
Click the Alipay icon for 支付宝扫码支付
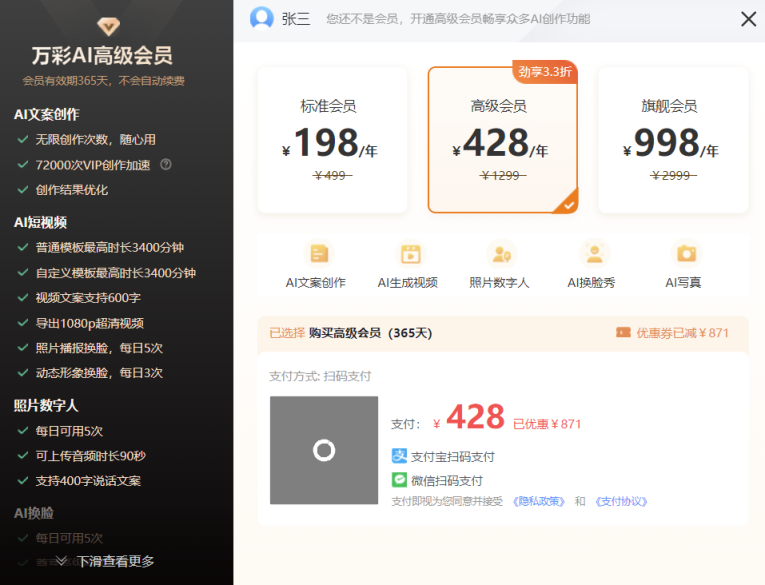399,456
